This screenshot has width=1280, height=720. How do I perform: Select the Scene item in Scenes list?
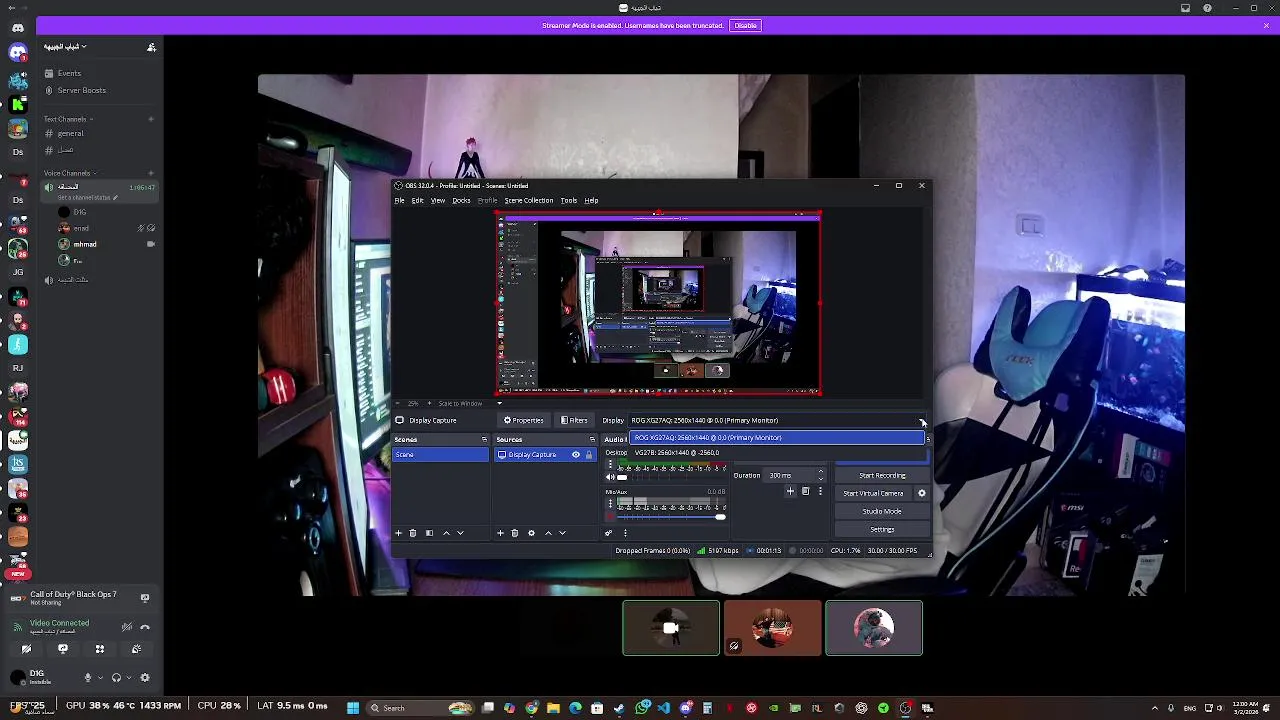point(440,455)
